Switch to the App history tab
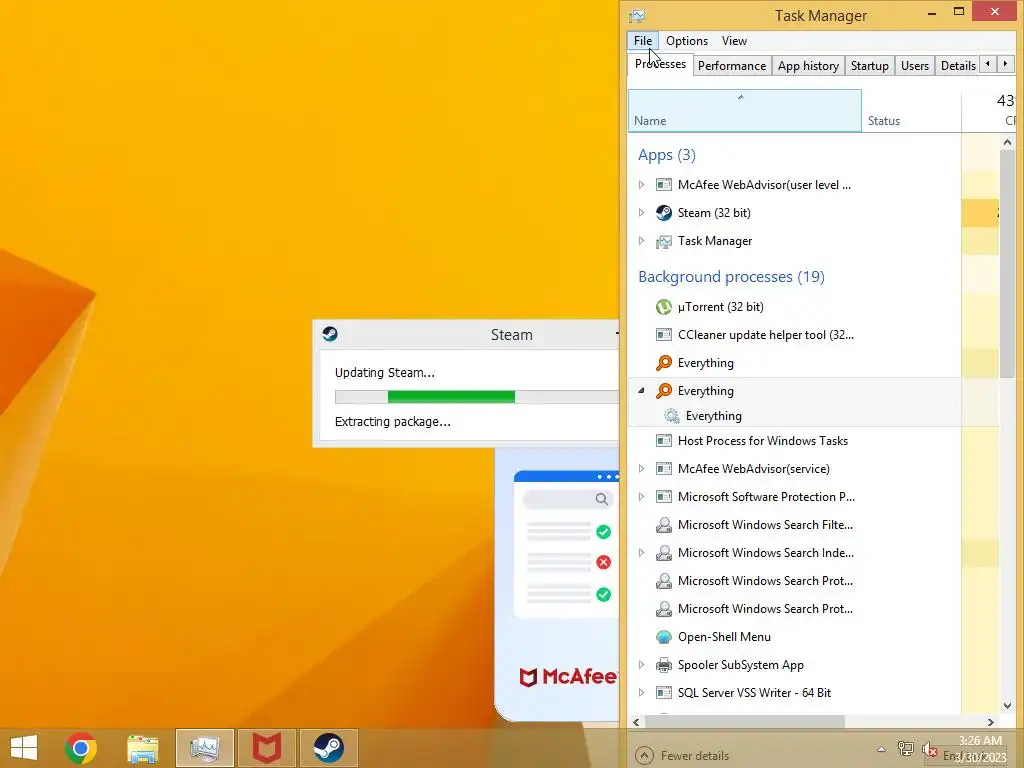The height and width of the screenshot is (768, 1024). (x=808, y=65)
